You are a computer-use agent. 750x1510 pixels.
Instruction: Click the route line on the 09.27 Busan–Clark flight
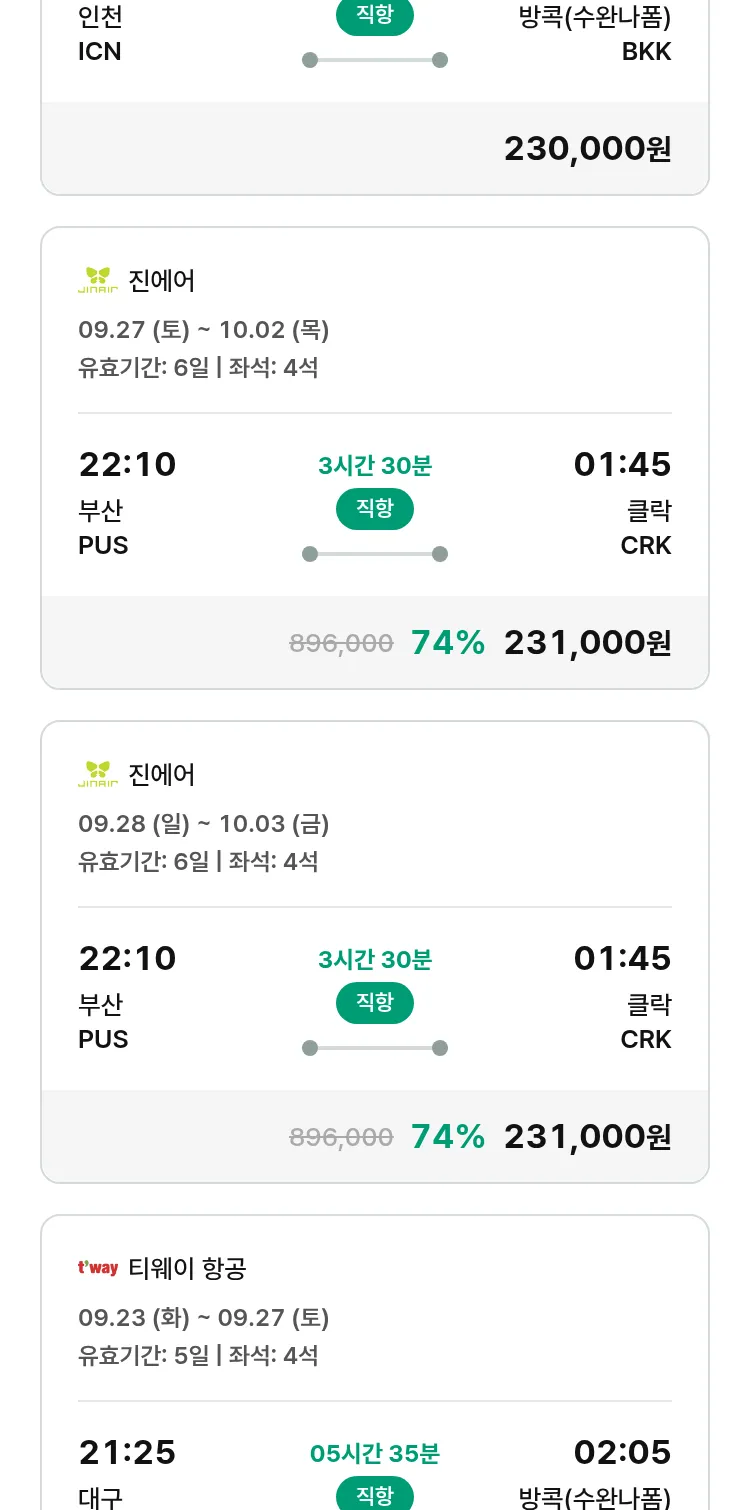375,554
